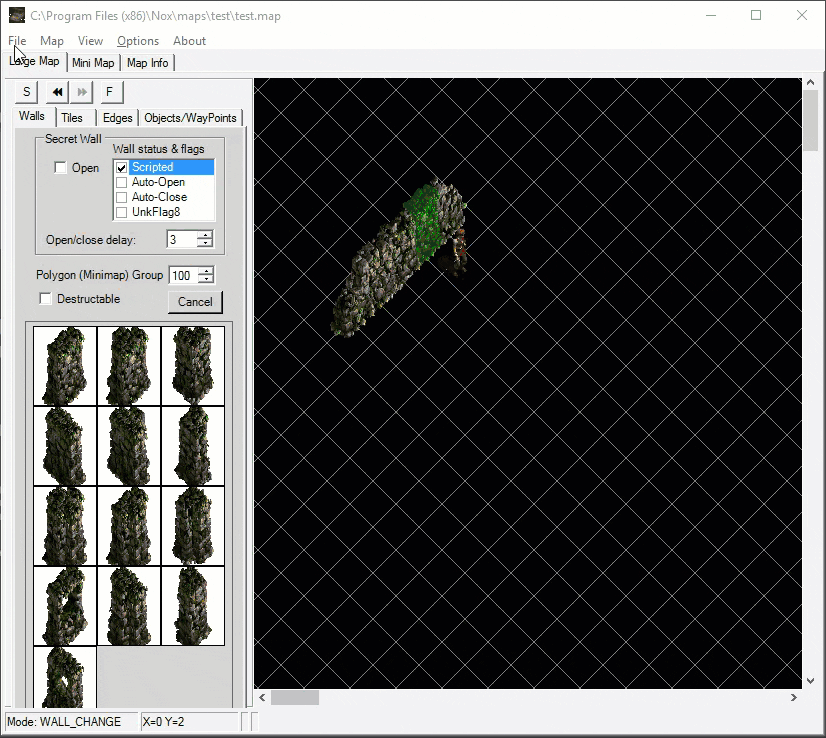The height and width of the screenshot is (738, 826).
Task: Select the first wall thumbnail in top row
Action: tap(66, 366)
